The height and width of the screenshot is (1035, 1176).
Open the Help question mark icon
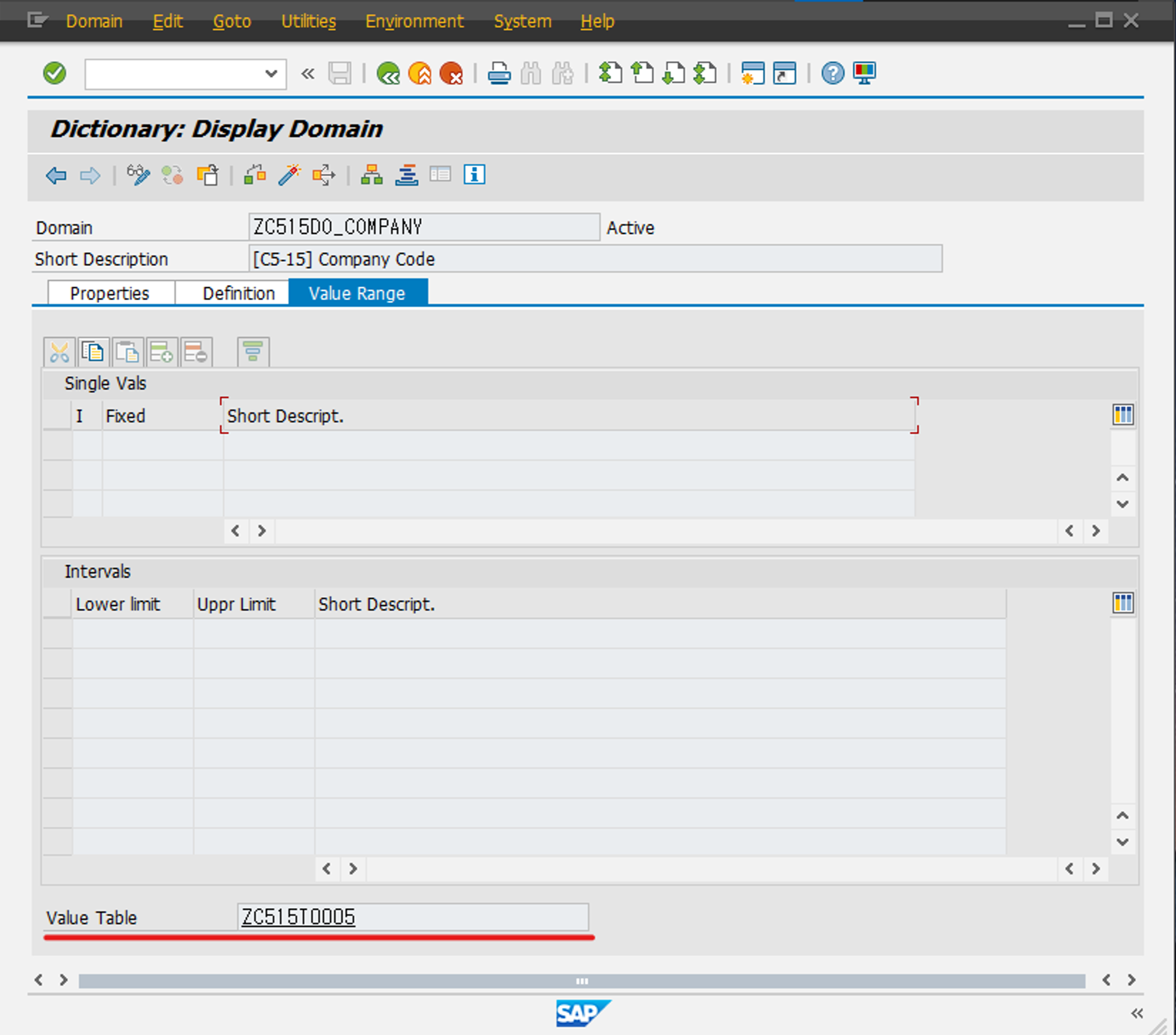coord(832,73)
